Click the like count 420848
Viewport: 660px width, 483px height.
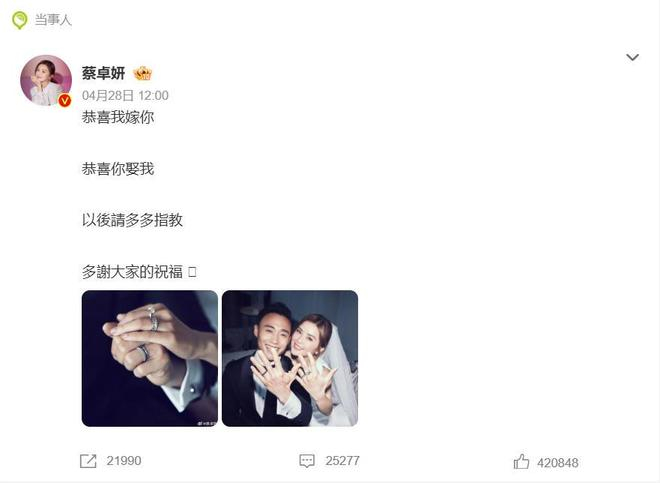pyautogui.click(x=558, y=463)
